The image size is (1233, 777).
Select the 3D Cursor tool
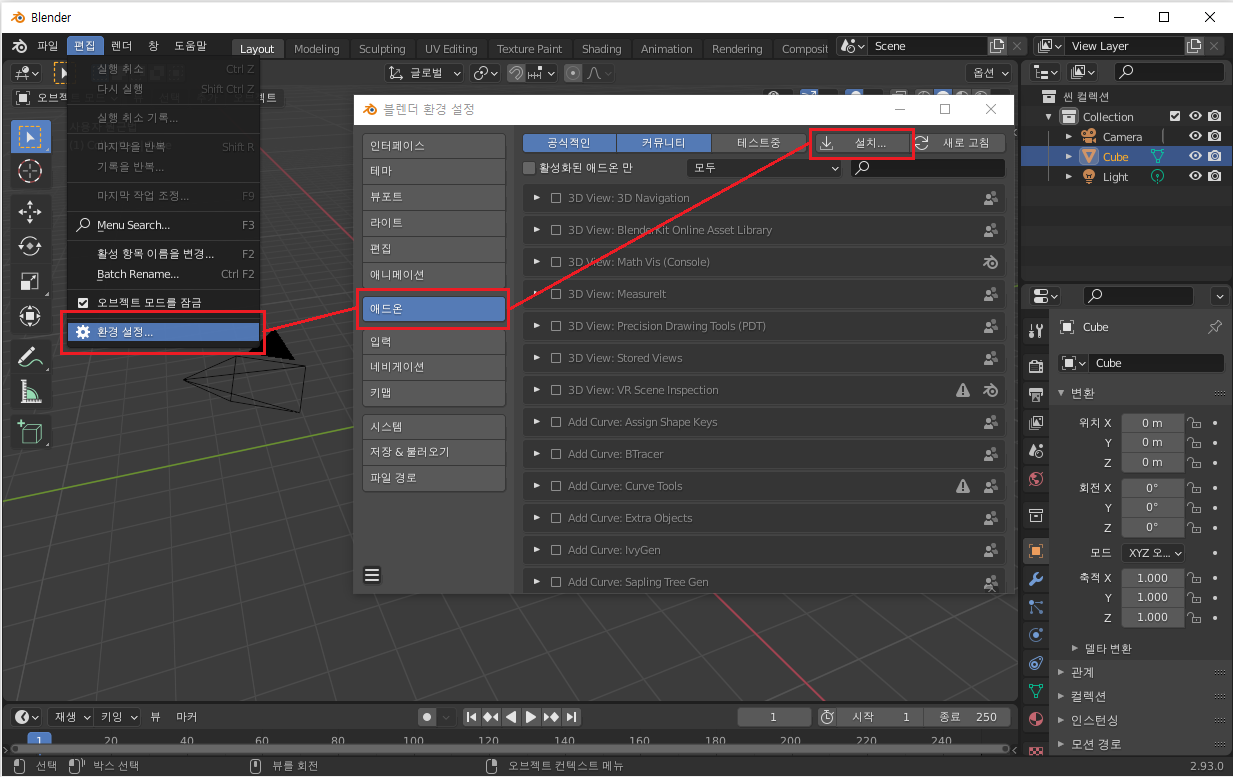coord(30,172)
